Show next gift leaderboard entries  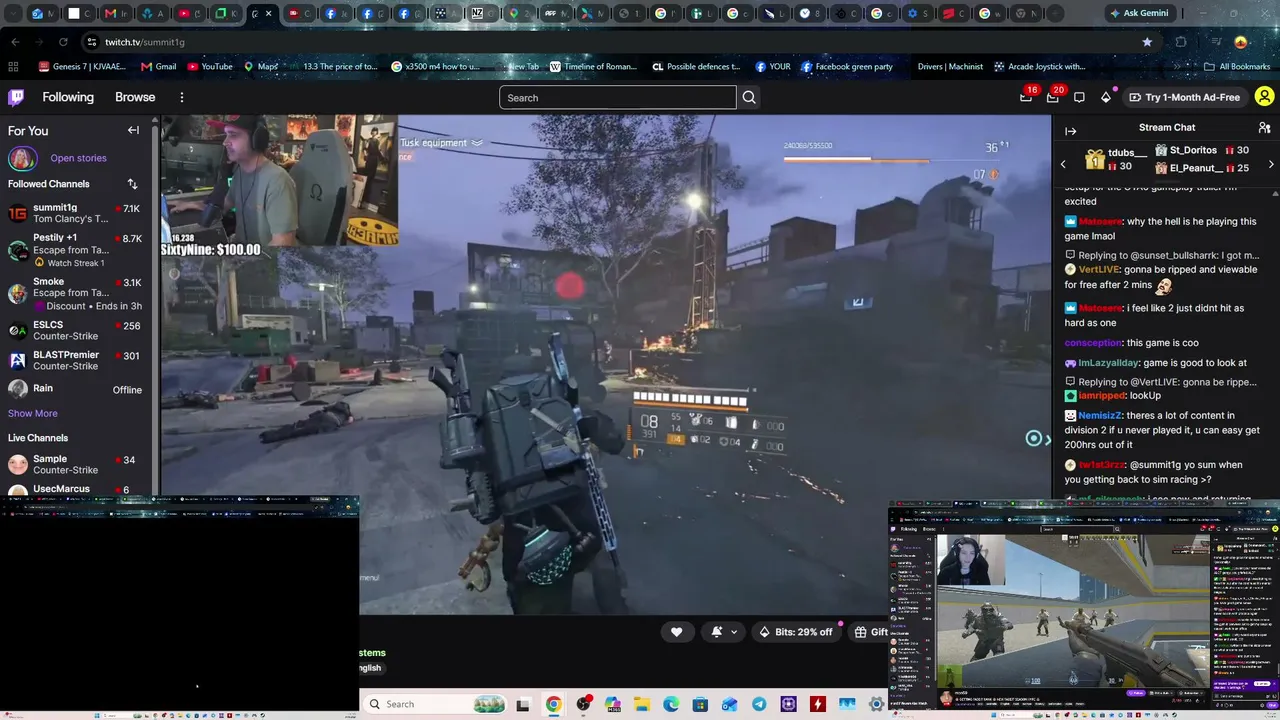[x=1271, y=163]
